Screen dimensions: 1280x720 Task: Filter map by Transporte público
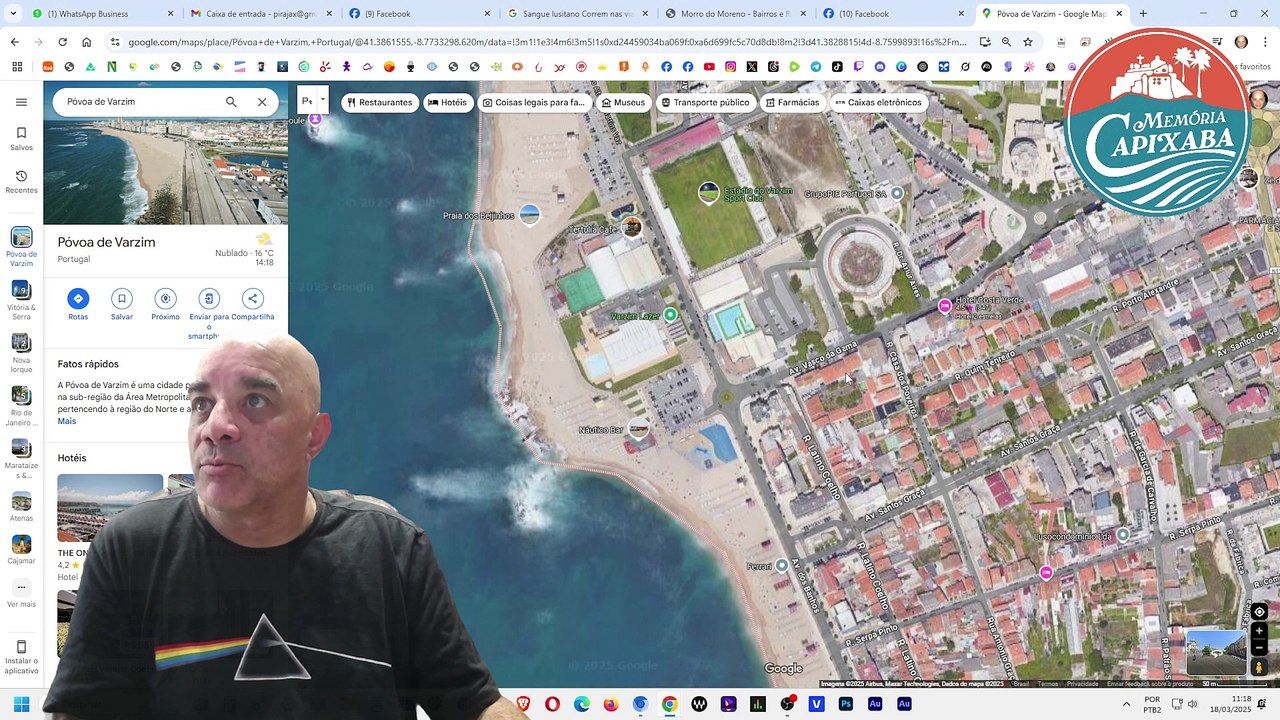[x=705, y=102]
